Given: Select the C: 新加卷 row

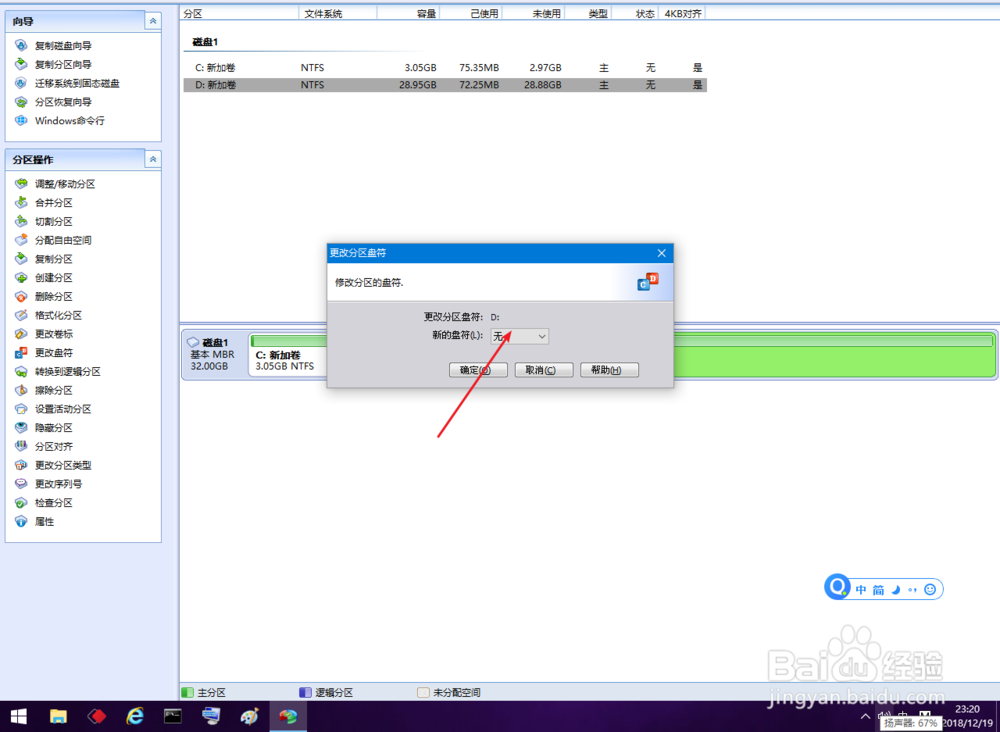Looking at the screenshot, I should pyautogui.click(x=445, y=68).
